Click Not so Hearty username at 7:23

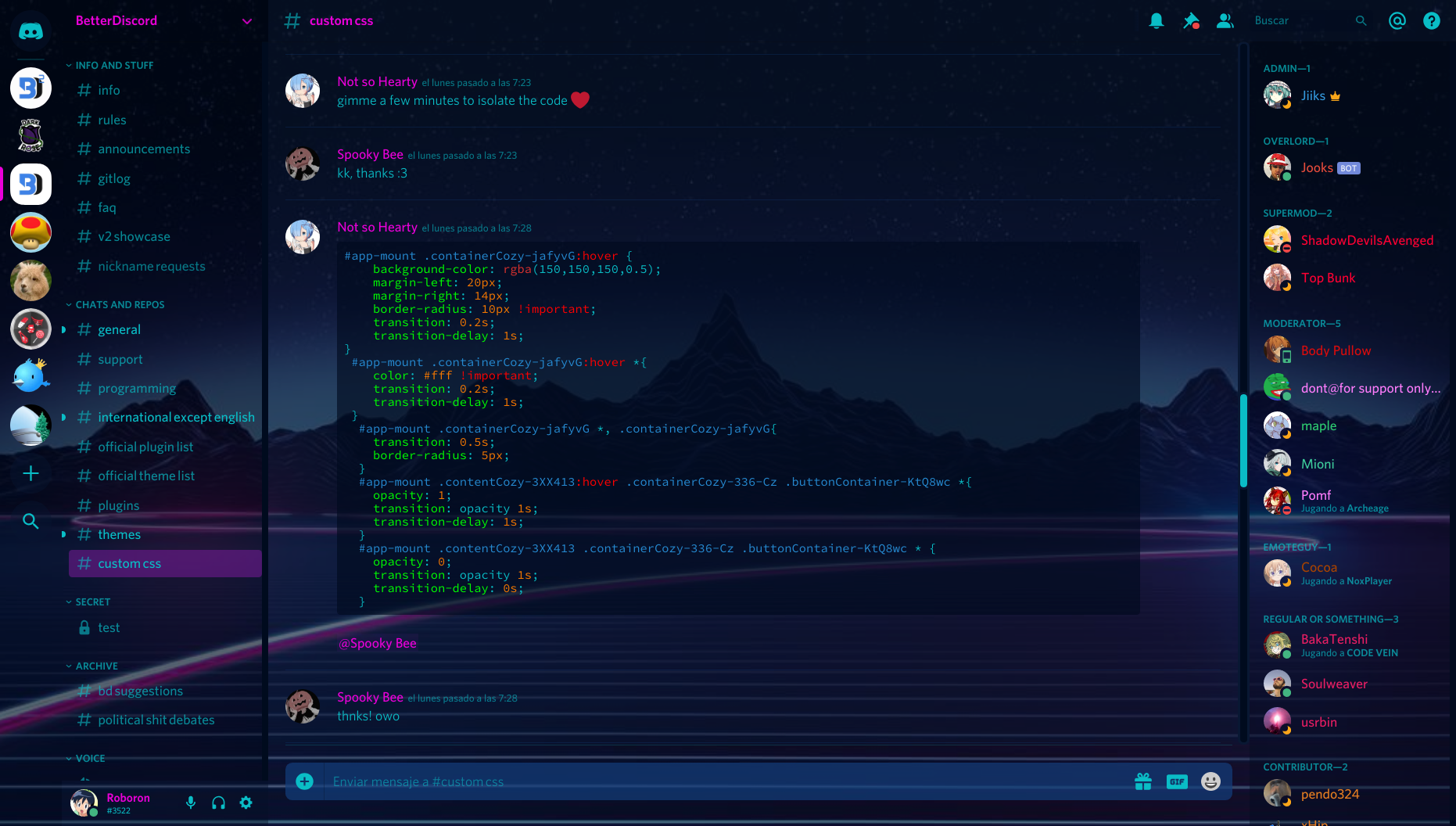[x=377, y=81]
